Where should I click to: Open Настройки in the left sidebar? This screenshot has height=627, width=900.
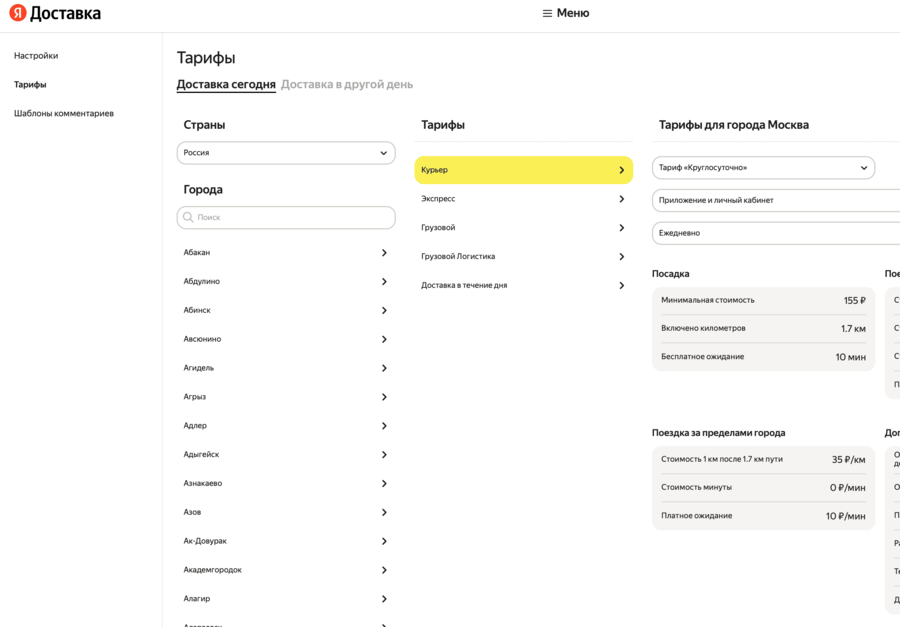pos(36,56)
